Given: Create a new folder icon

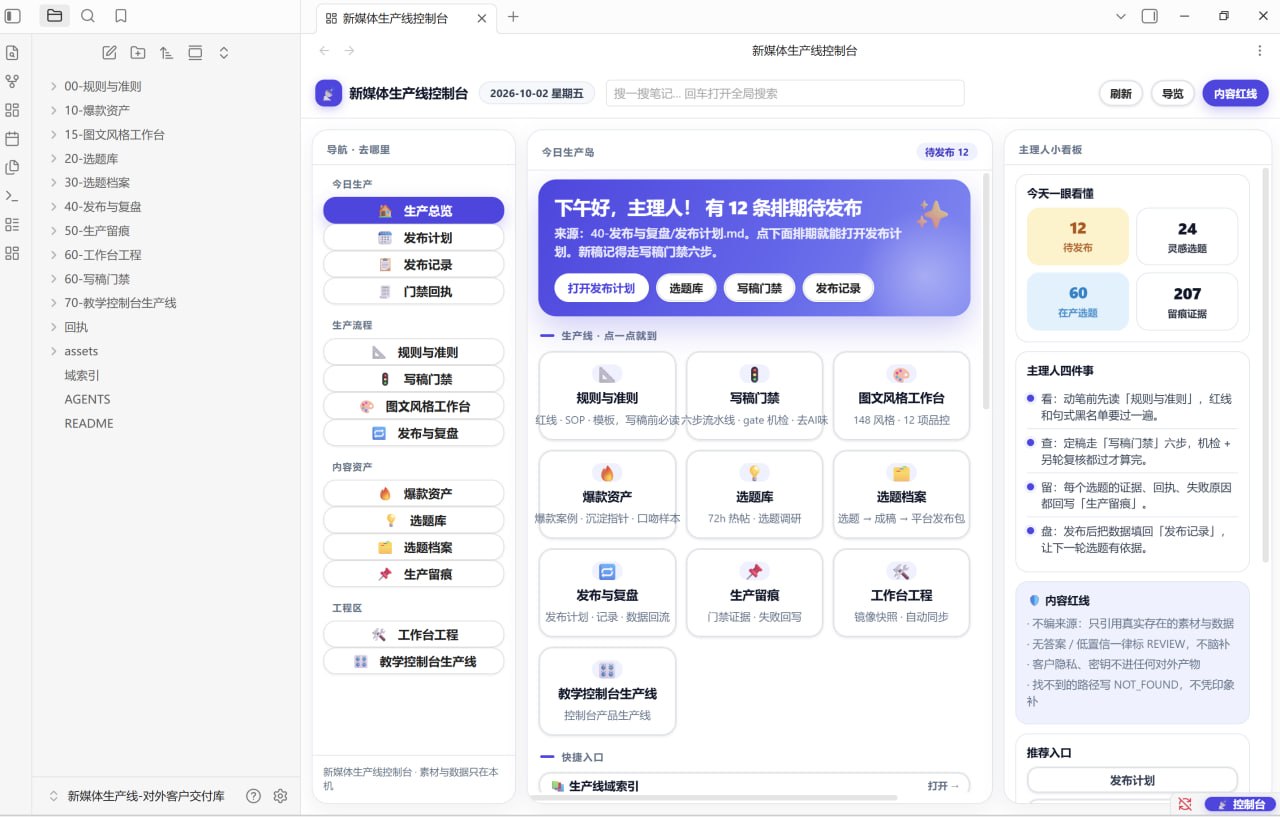Looking at the screenshot, I should 138,53.
